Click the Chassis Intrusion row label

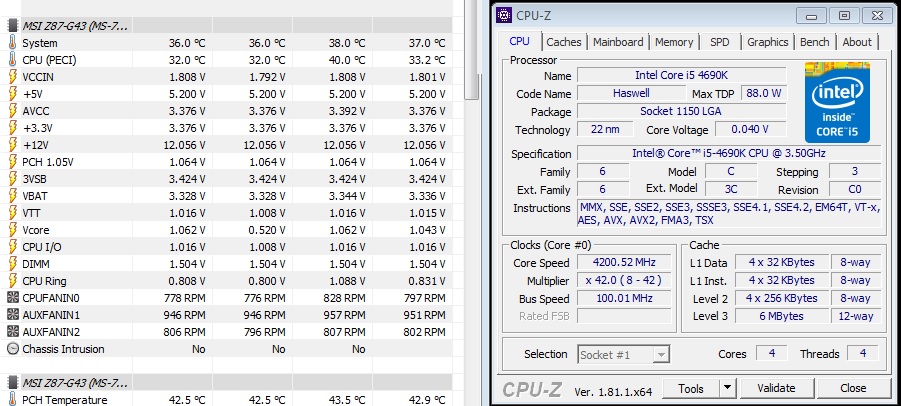[63, 349]
